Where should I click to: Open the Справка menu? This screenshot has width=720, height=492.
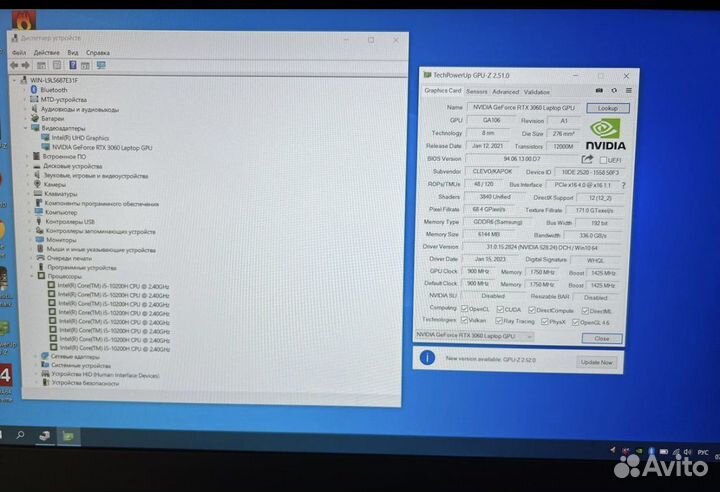point(98,53)
